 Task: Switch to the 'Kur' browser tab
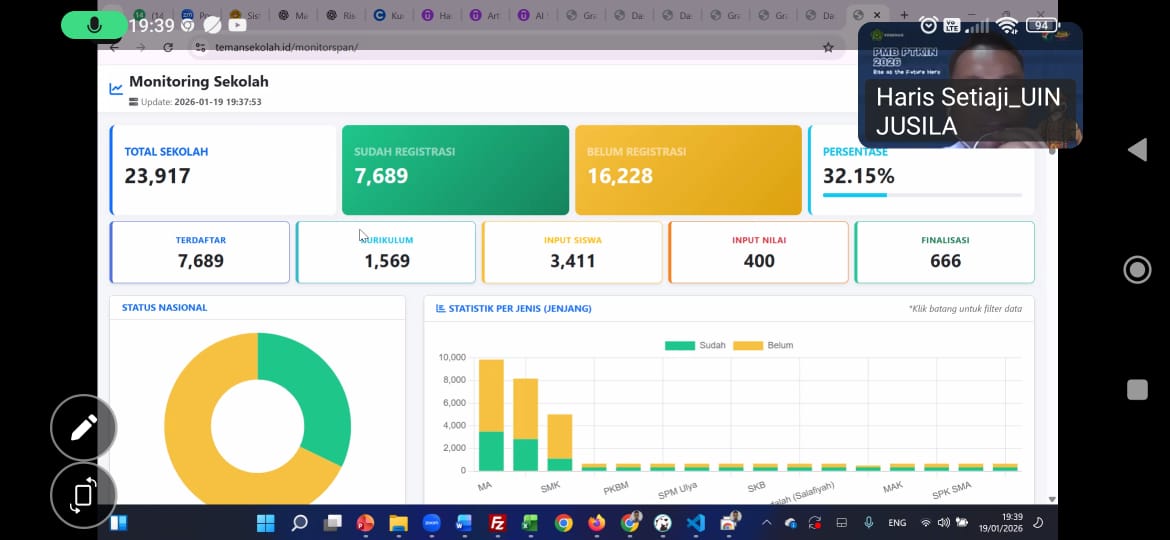coord(387,16)
